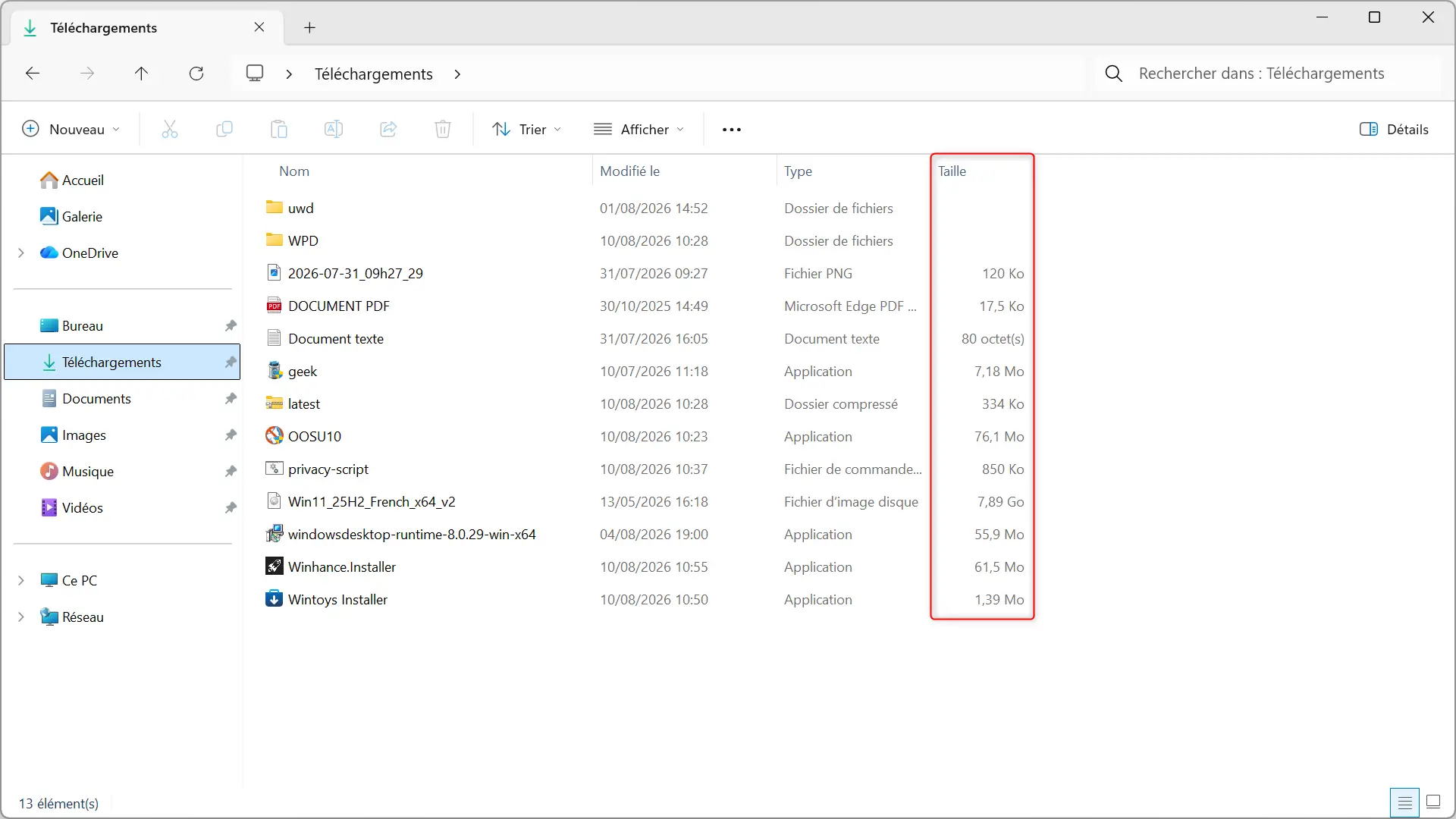The height and width of the screenshot is (819, 1456).
Task: Click chevron before Téléchargements in breadcrumb
Action: pos(289,74)
